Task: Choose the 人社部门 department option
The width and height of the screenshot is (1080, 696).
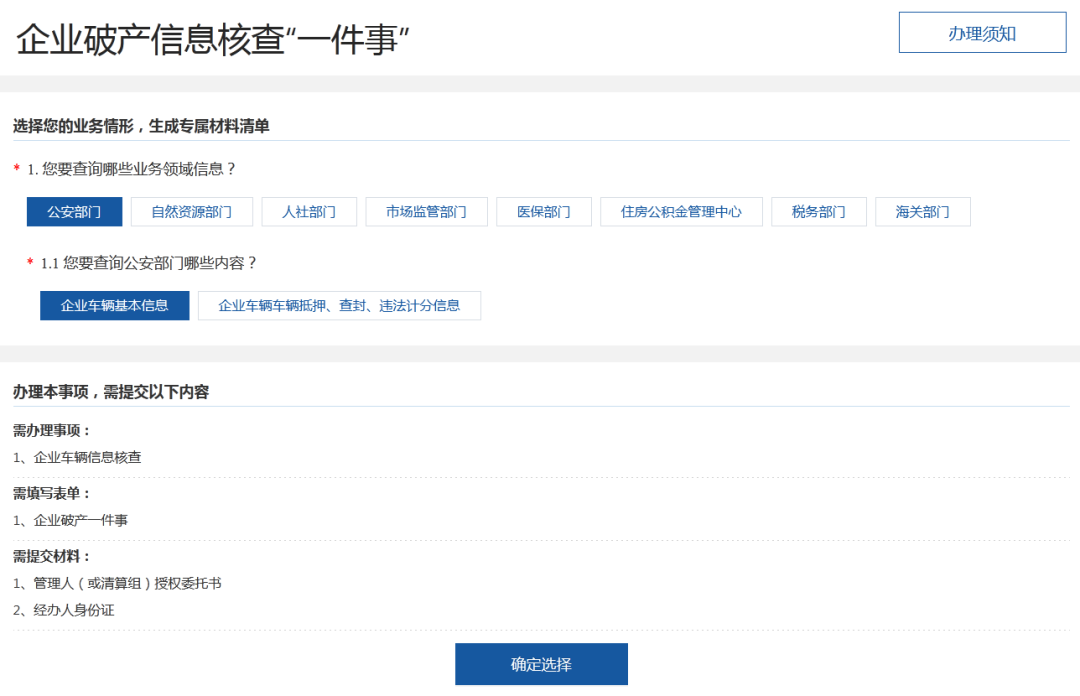Action: tap(309, 212)
